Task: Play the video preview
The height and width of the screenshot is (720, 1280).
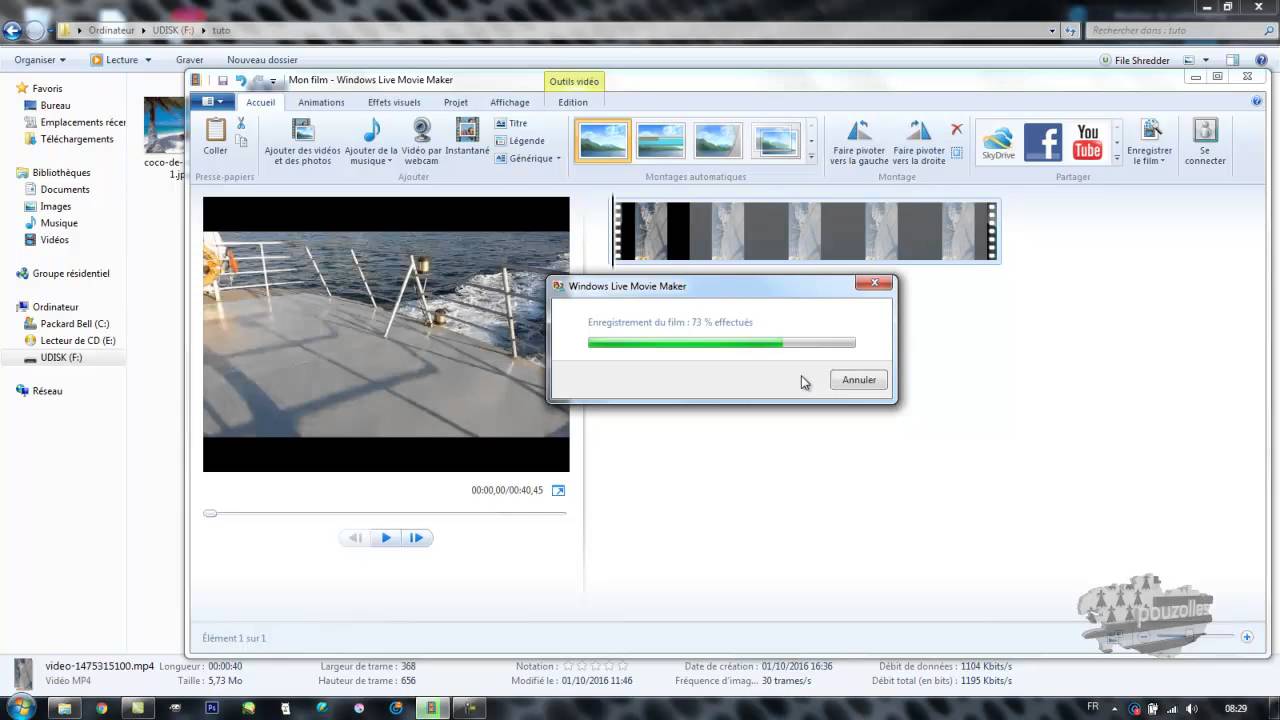Action: (x=386, y=538)
